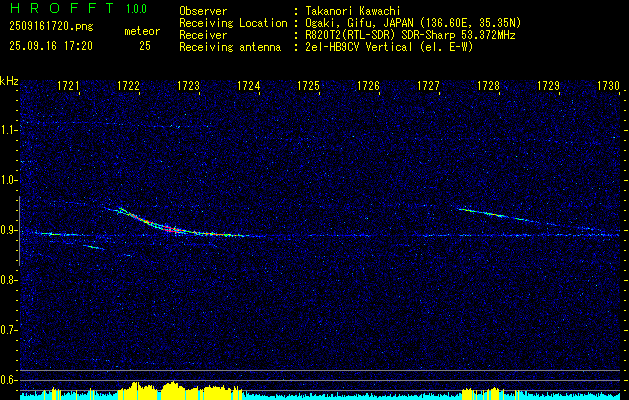Click the HROFFT 1.0.0 title text
Image resolution: width=629 pixels, height=400 pixels.
78,8
